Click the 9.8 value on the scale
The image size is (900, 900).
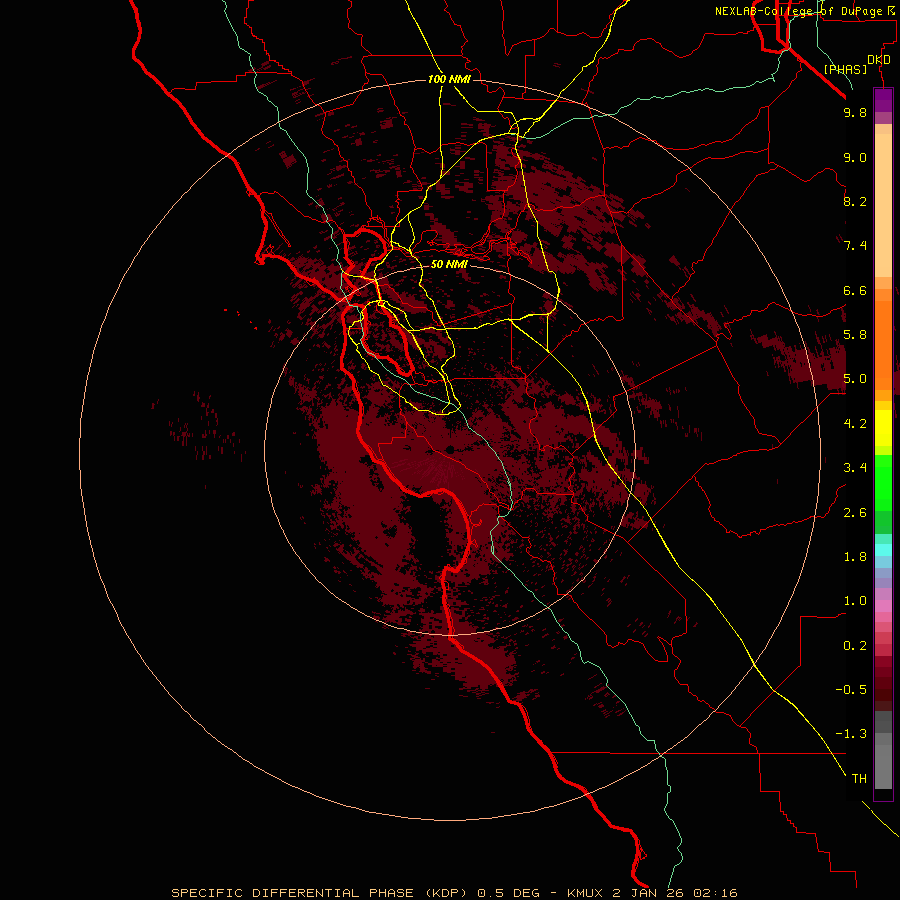[855, 112]
